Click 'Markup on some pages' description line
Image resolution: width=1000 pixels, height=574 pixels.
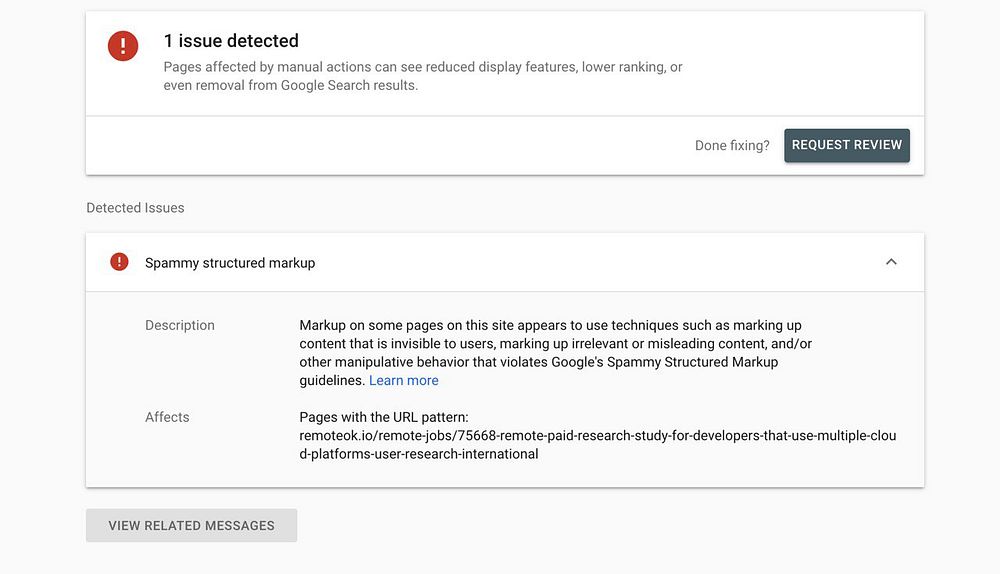tap(550, 325)
